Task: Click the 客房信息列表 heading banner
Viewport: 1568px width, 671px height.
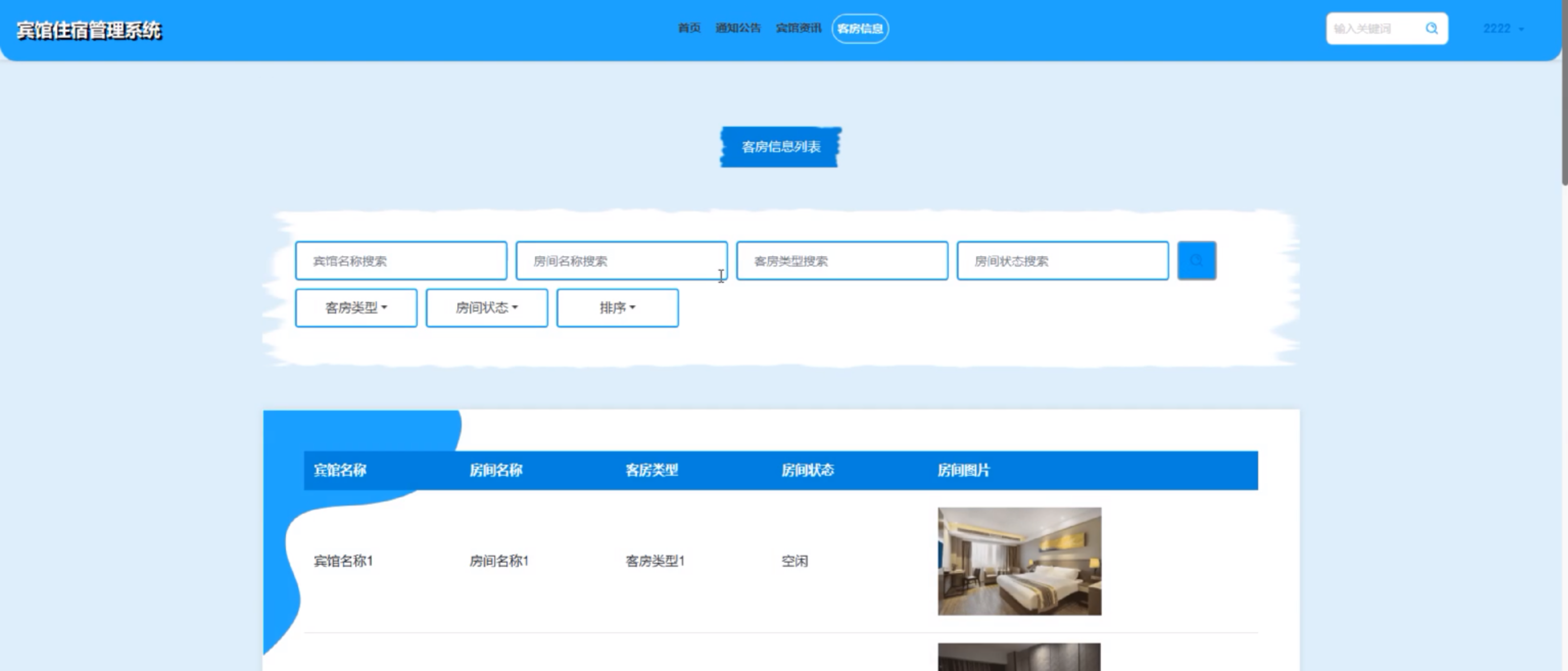Action: (781, 147)
